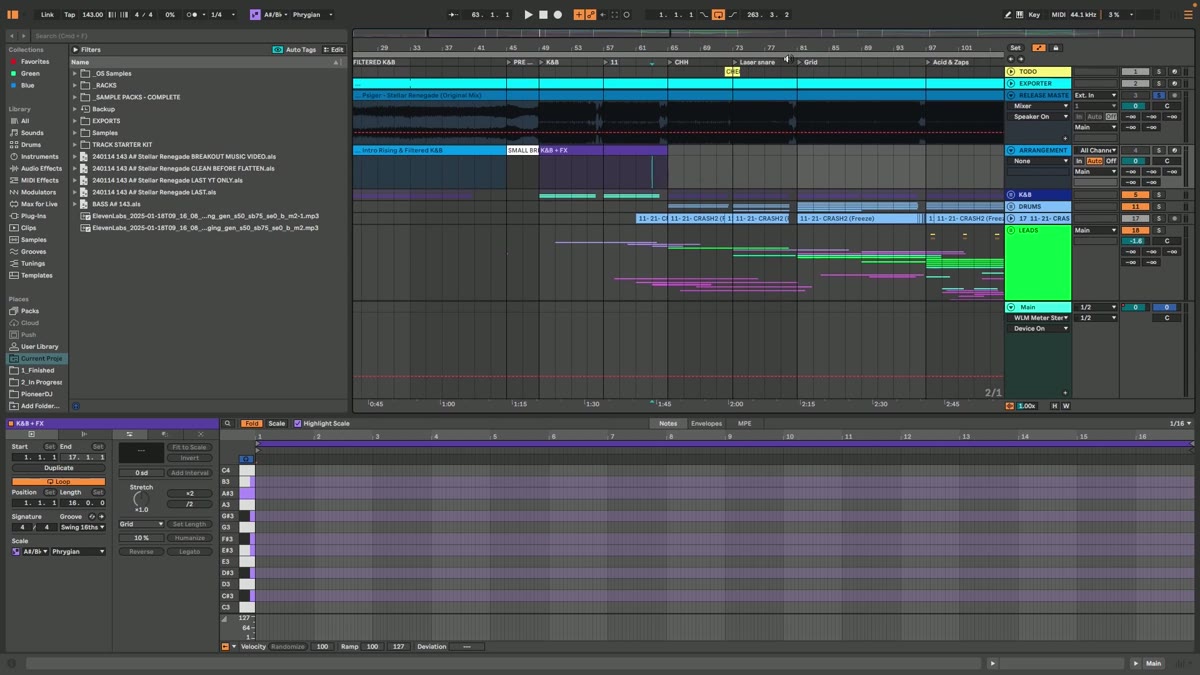Click the Ableton browser toggle icon top-left

[14, 15]
